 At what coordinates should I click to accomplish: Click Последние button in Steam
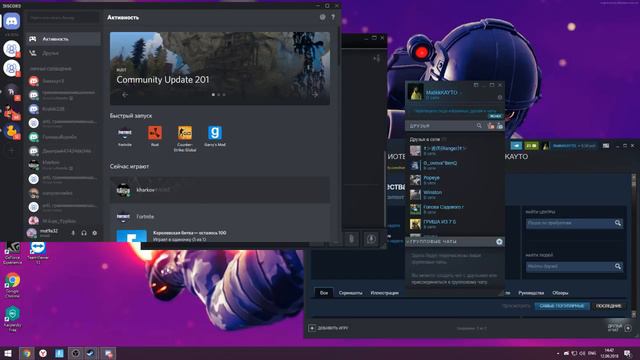click(x=609, y=306)
